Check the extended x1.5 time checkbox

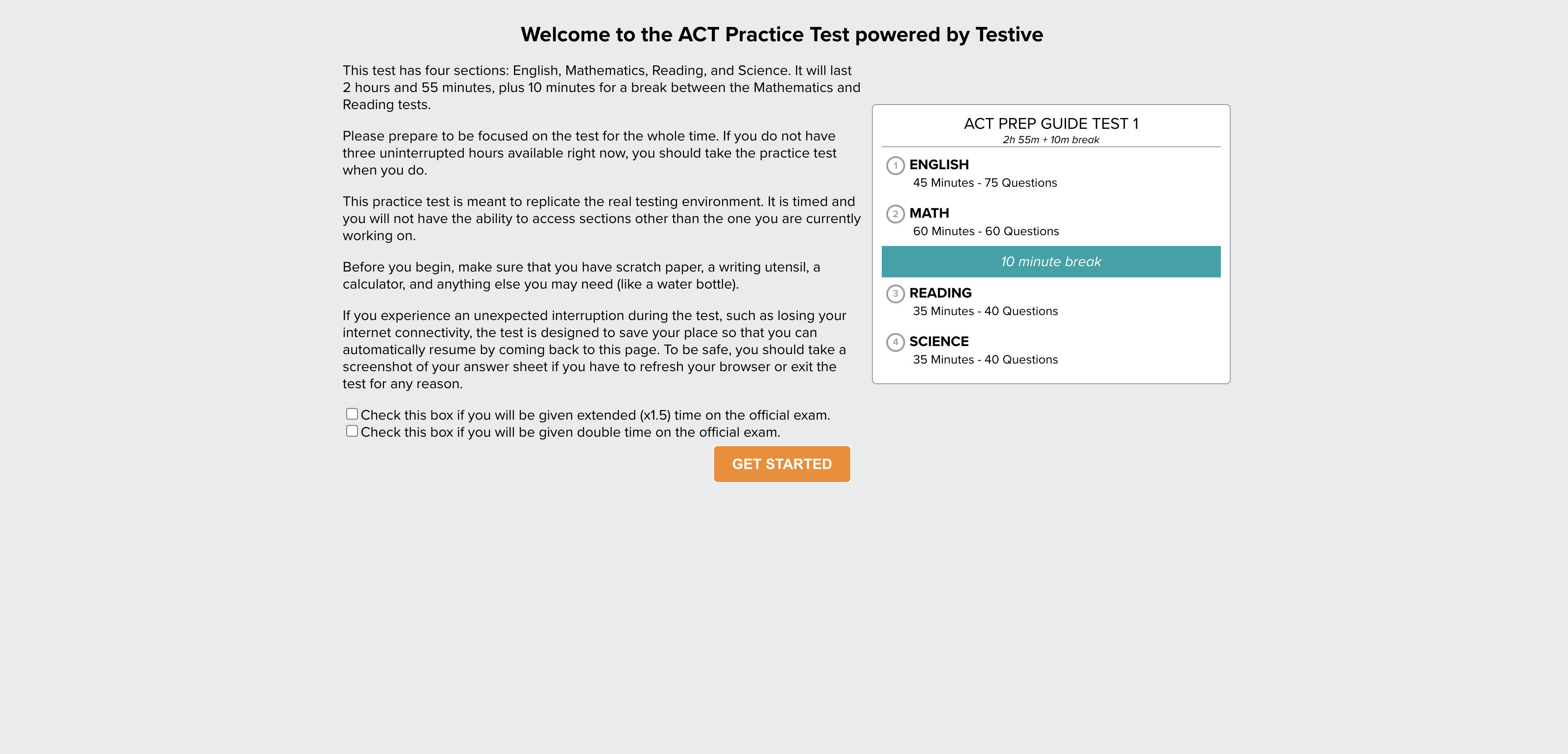352,414
